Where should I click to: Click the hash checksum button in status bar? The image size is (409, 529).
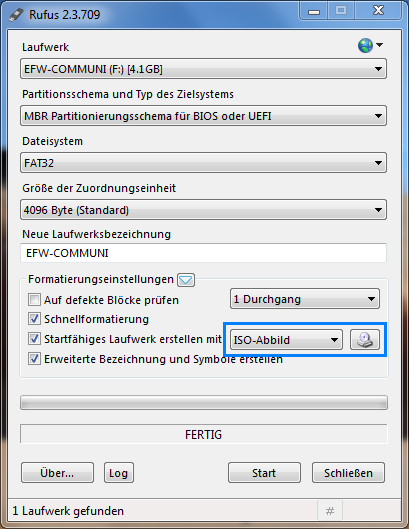330,511
